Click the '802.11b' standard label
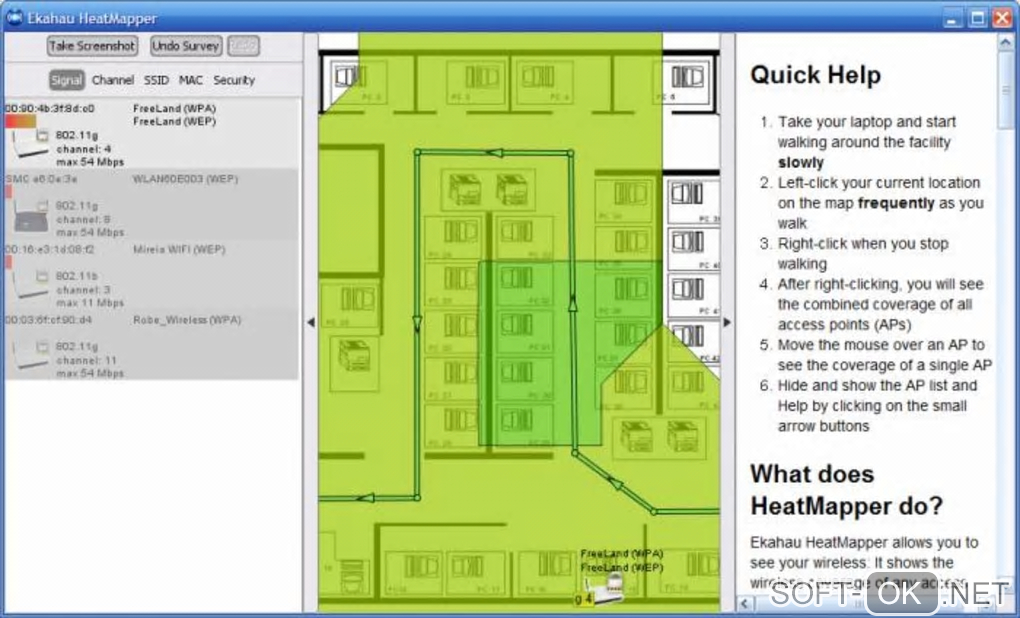Screen dimensions: 1020x618 [77, 276]
